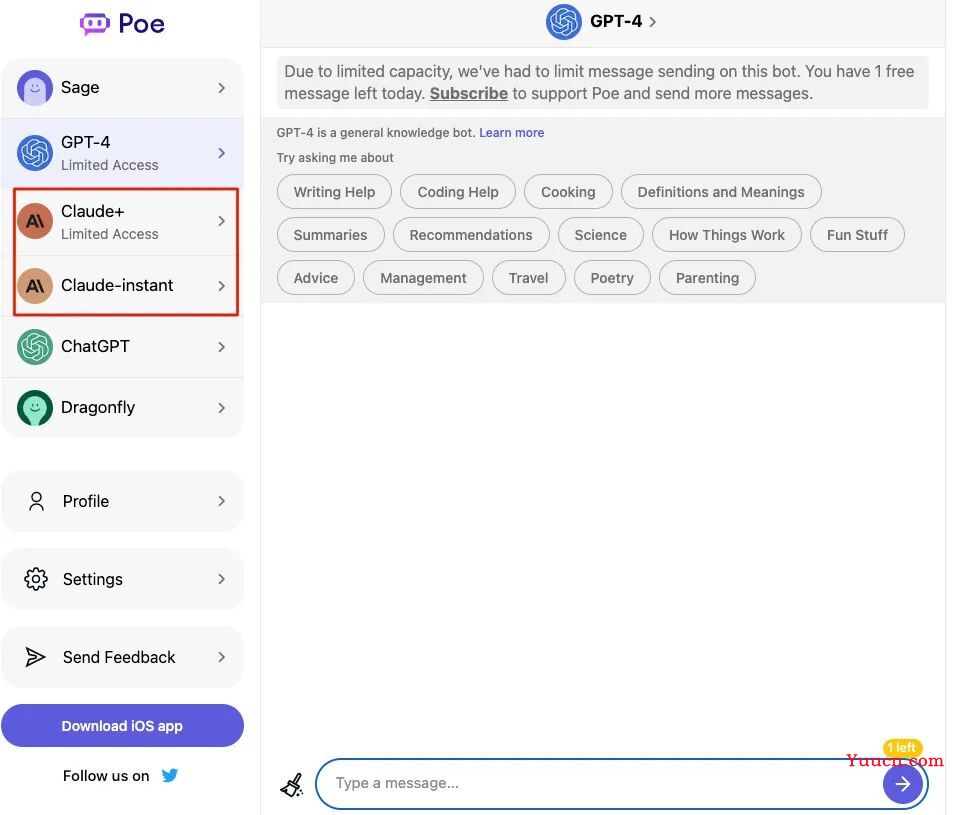This screenshot has width=956, height=815.
Task: Choose the Coding Help suggestion
Action: tap(458, 192)
